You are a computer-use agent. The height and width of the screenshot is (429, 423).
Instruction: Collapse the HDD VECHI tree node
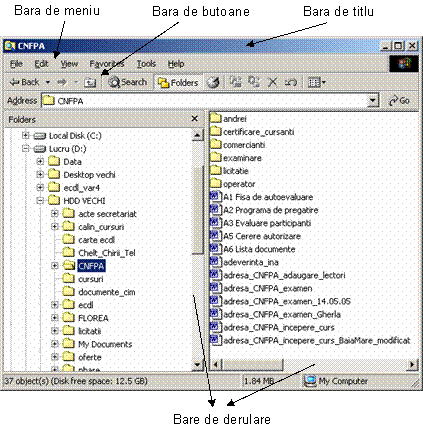pyautogui.click(x=40, y=201)
